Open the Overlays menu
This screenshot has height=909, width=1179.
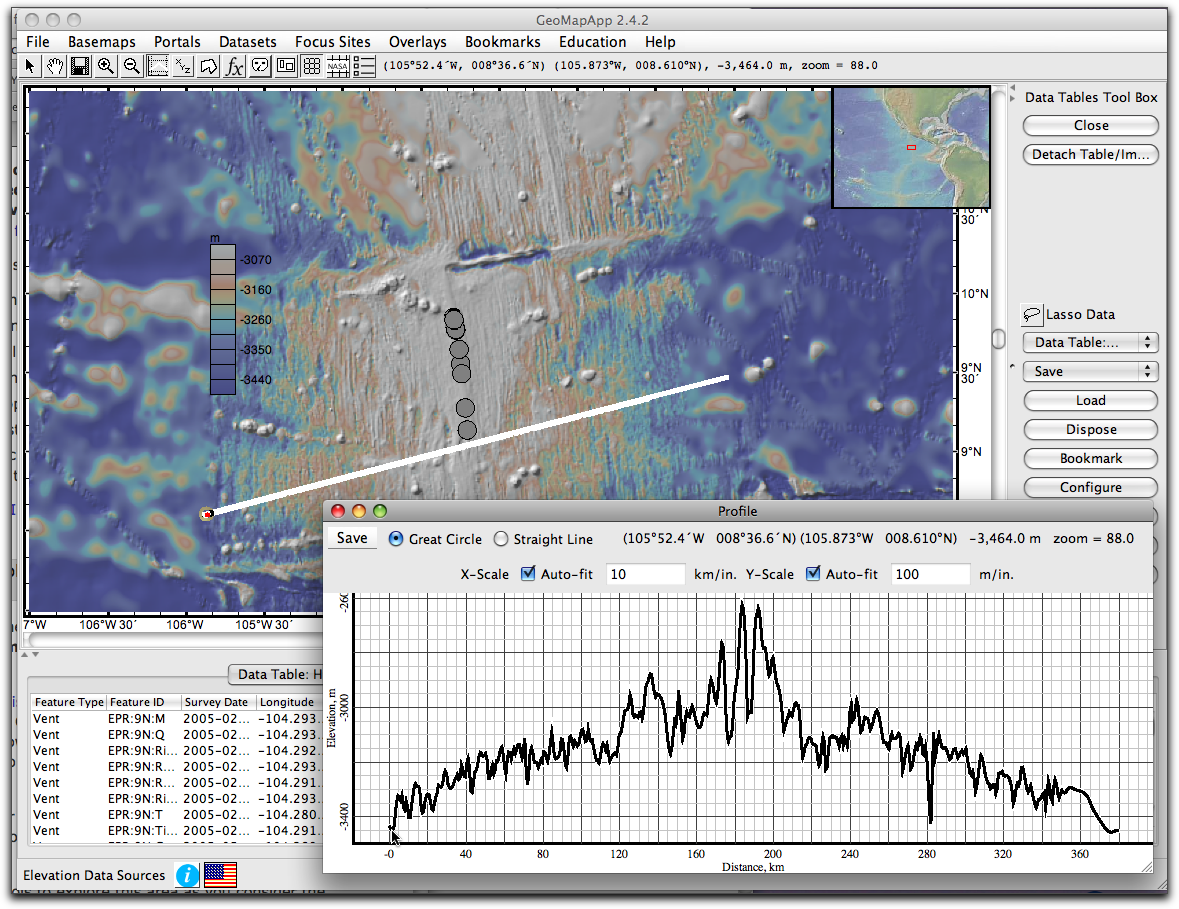click(x=417, y=42)
